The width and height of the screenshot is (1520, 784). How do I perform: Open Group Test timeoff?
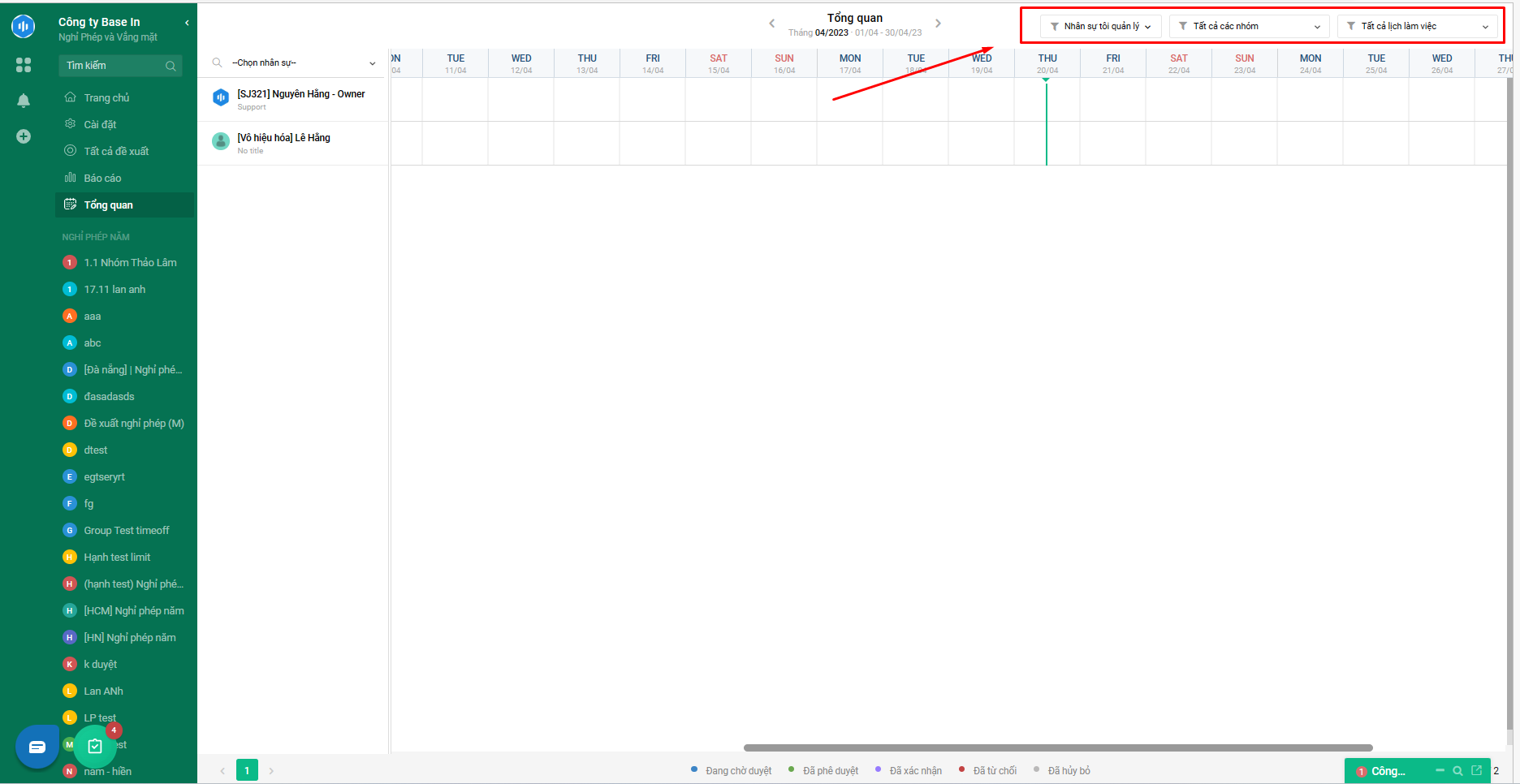point(125,530)
